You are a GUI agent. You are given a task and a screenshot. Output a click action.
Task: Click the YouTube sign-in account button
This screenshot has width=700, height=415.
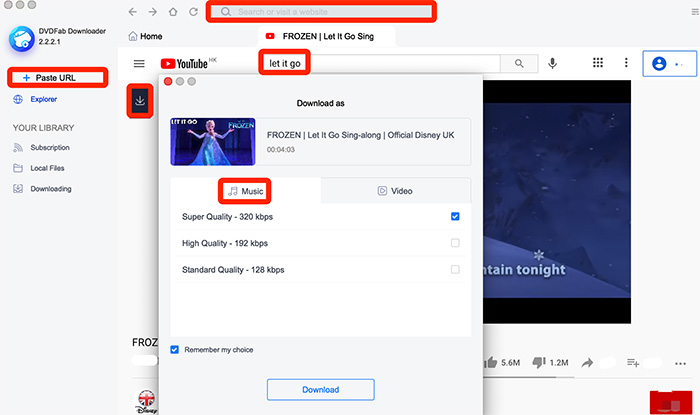pyautogui.click(x=670, y=64)
